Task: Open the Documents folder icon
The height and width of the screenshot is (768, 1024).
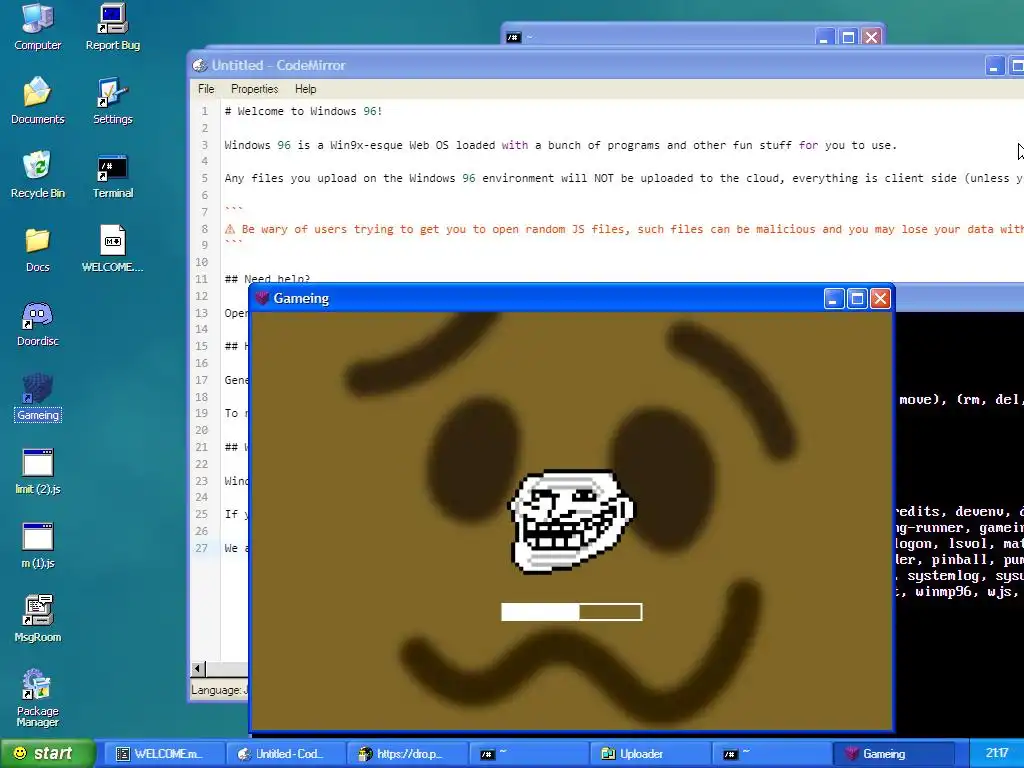Action: click(x=37, y=100)
